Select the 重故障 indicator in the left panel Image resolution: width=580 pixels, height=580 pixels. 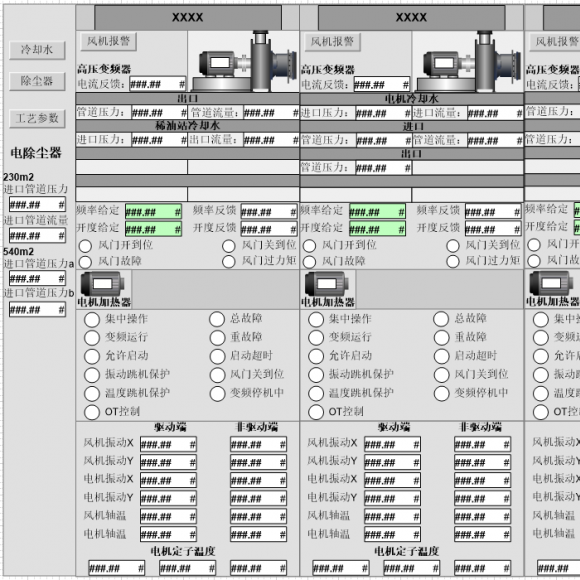coord(217,338)
